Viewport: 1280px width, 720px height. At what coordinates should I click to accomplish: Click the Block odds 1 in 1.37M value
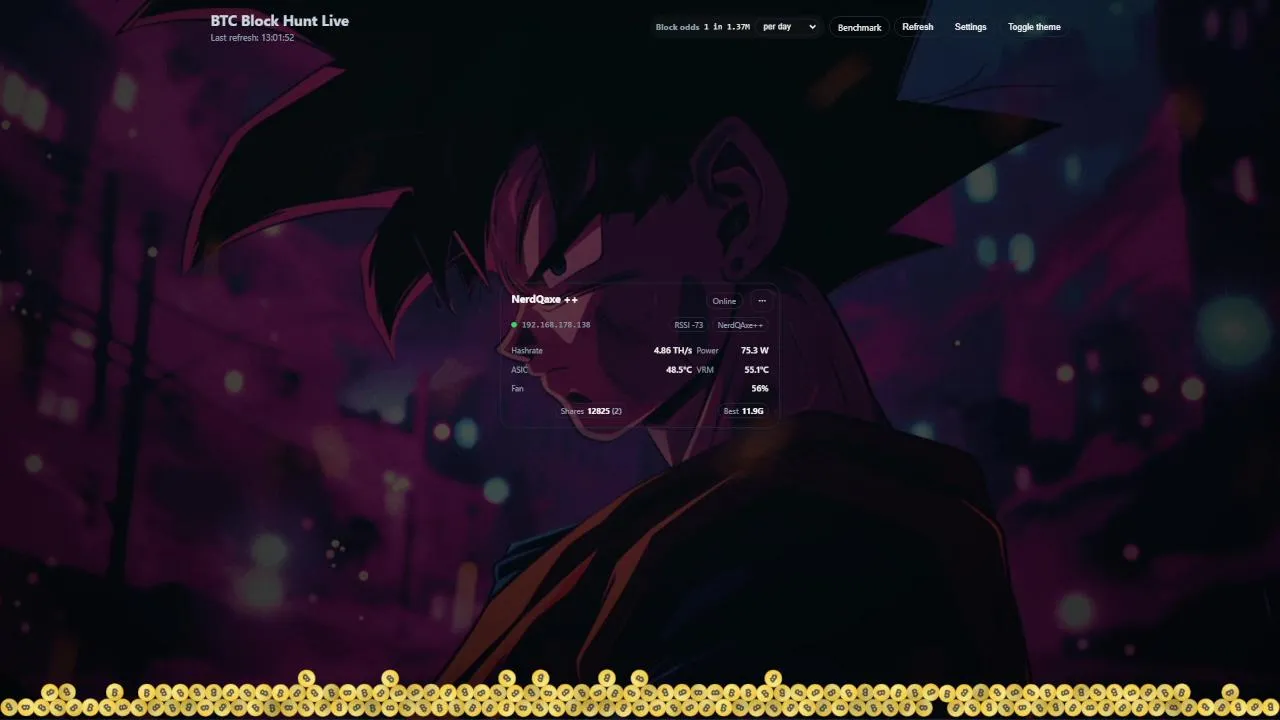[703, 27]
